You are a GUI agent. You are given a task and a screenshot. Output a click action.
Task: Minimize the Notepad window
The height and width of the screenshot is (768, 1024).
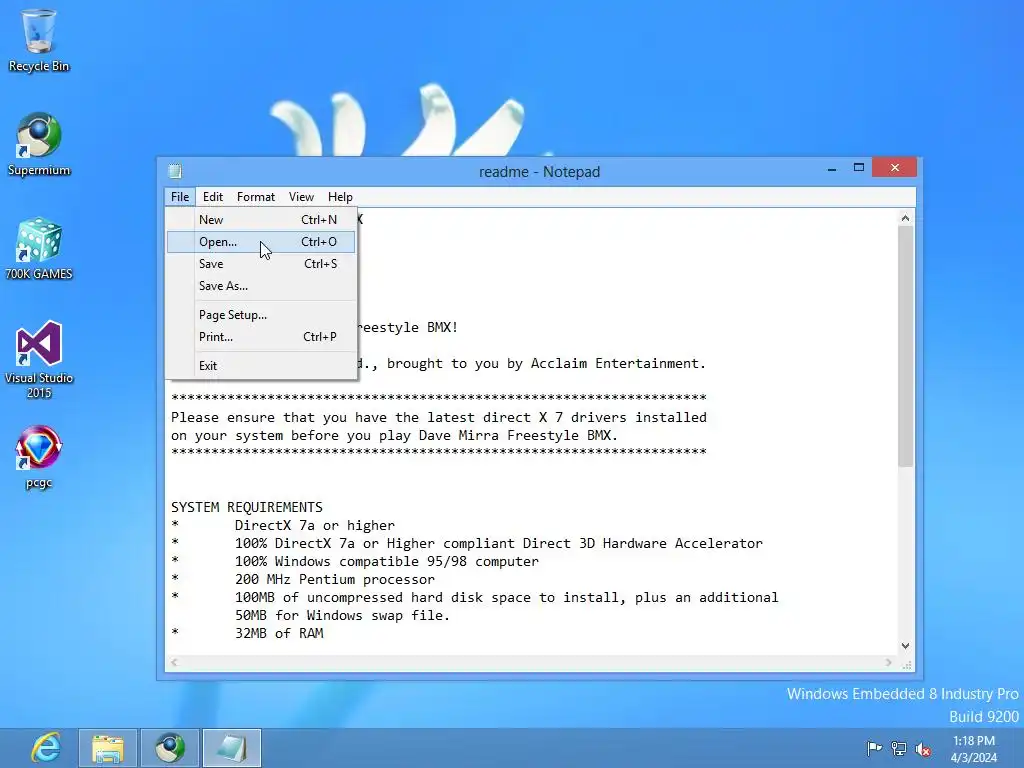831,168
